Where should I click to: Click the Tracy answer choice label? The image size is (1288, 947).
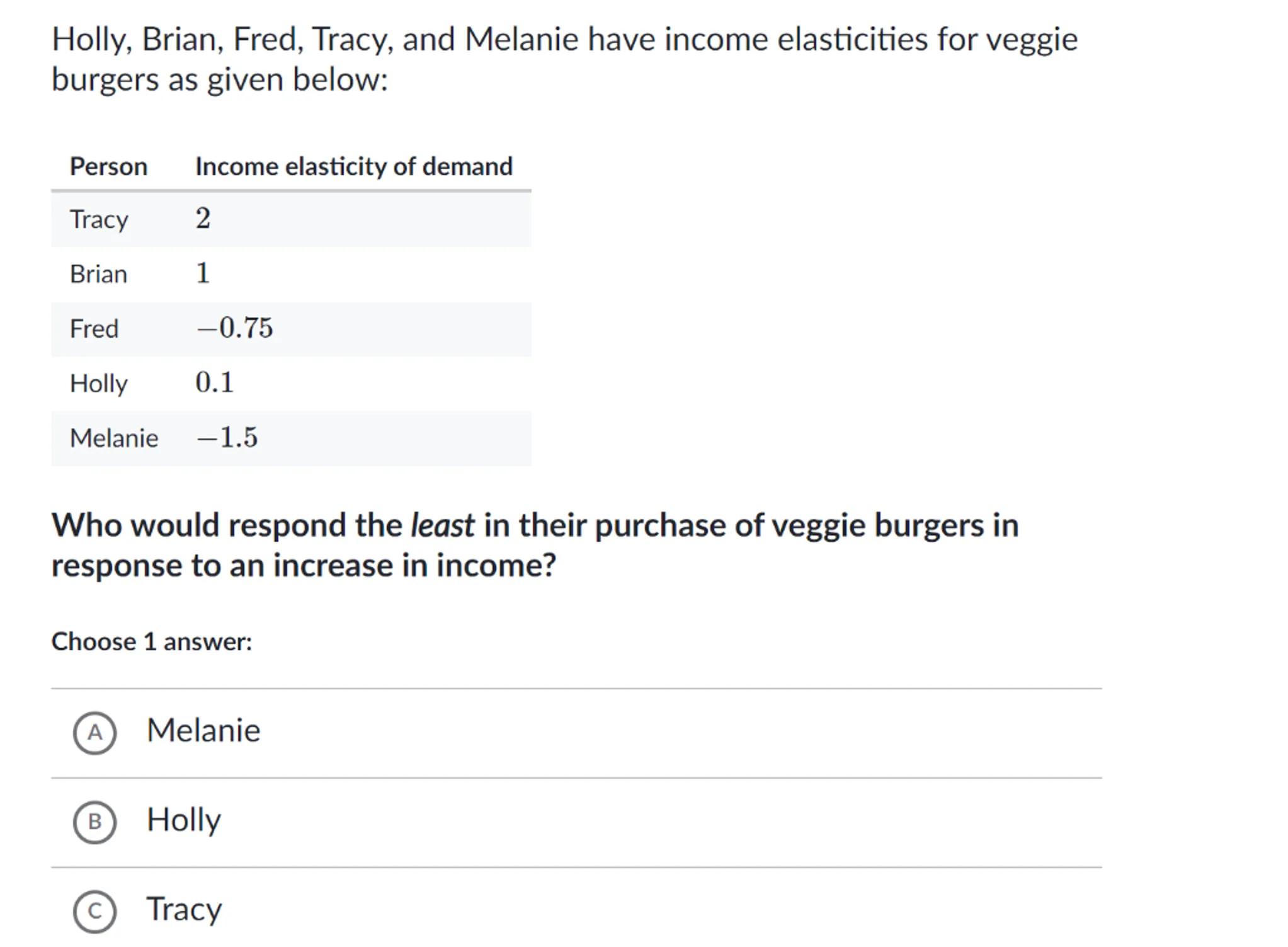(184, 910)
